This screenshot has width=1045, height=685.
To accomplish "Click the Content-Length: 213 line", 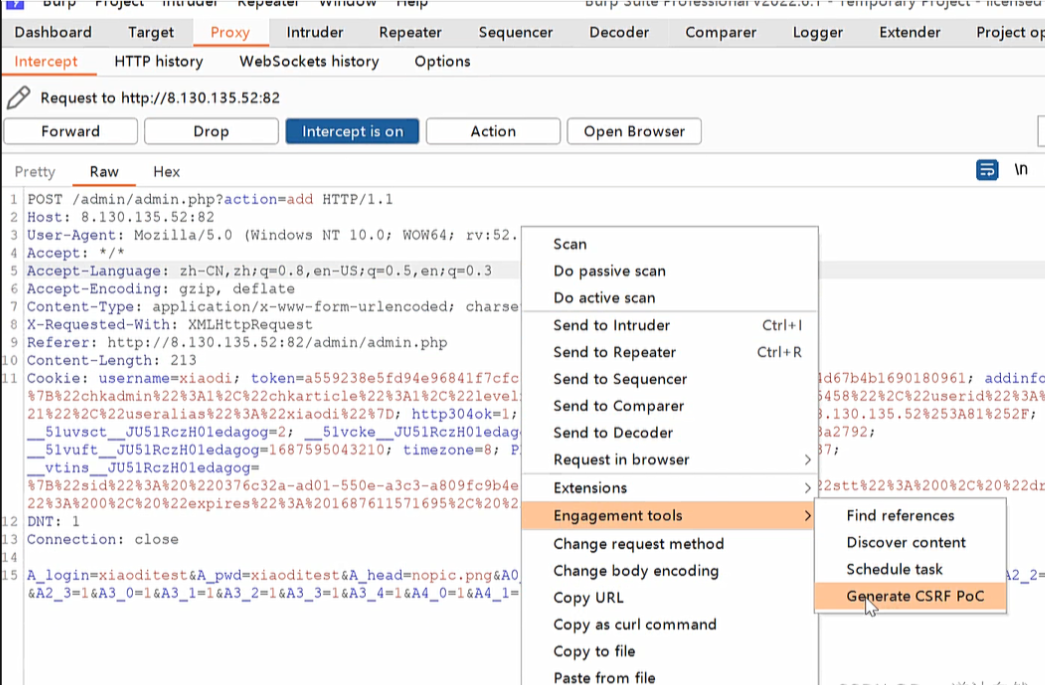I will point(111,360).
